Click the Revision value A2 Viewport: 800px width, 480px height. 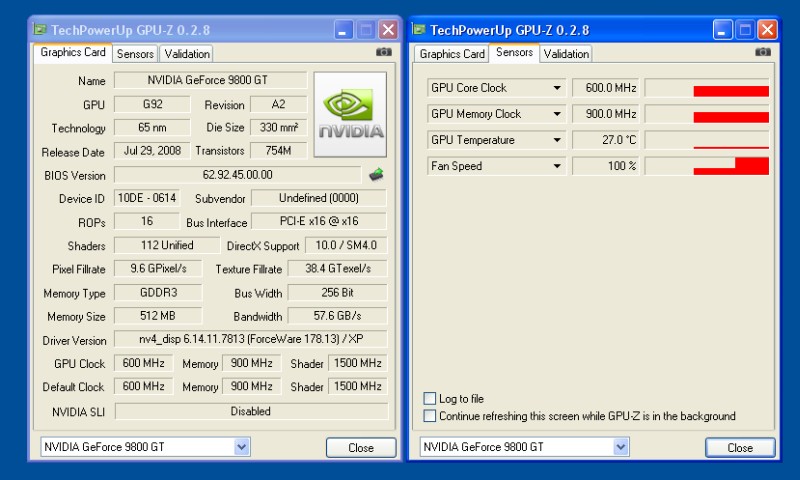(x=279, y=104)
